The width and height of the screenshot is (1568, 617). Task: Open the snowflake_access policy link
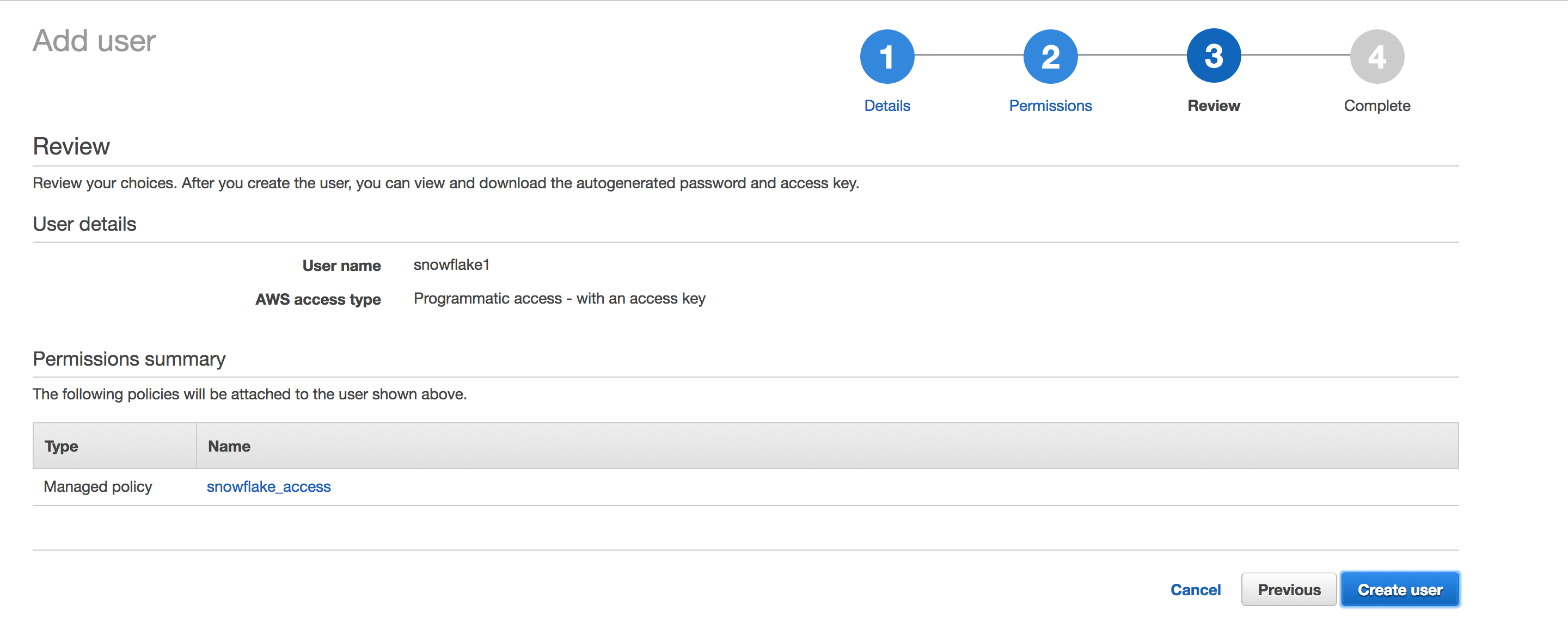(x=268, y=486)
